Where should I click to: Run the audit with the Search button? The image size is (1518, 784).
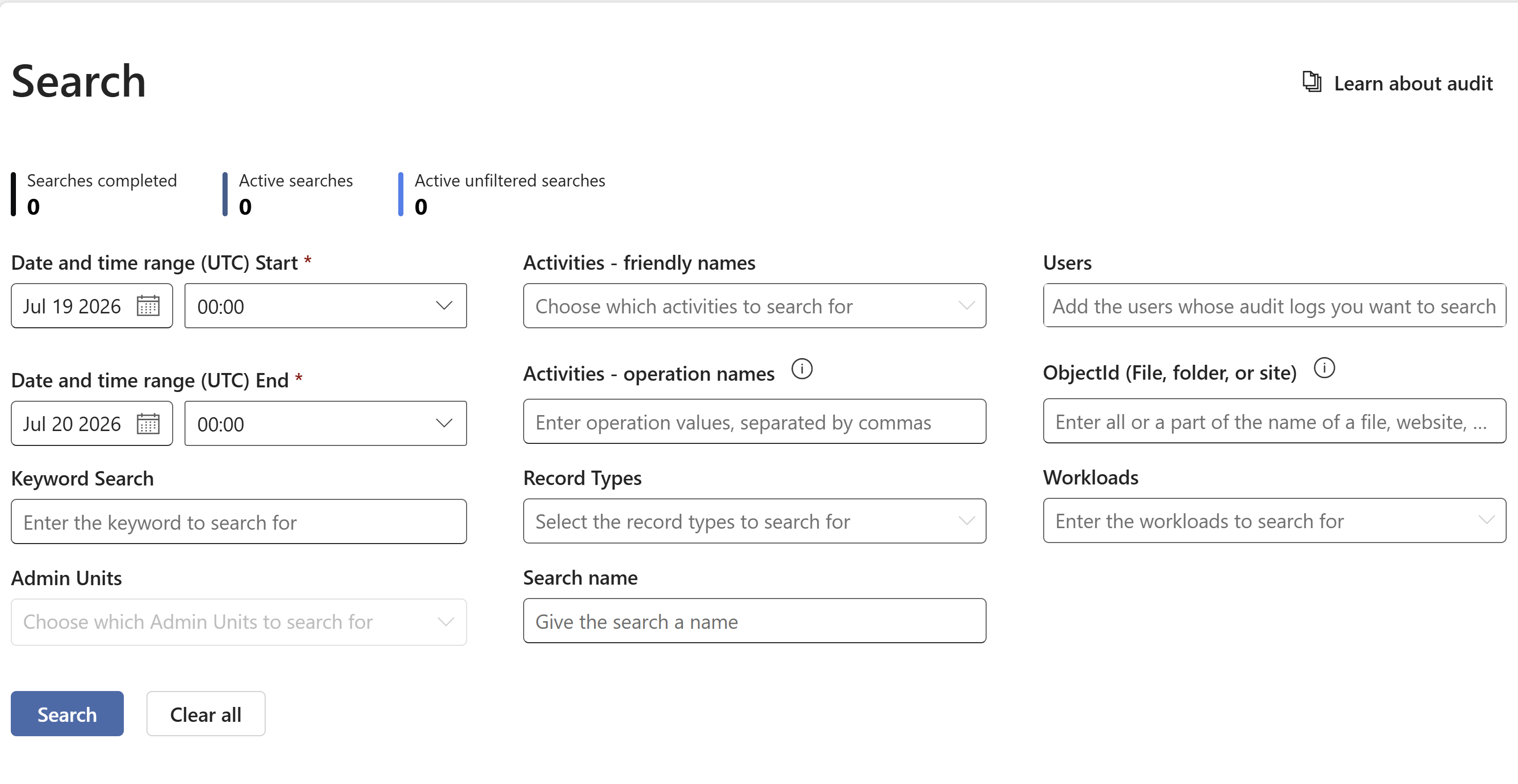67,714
